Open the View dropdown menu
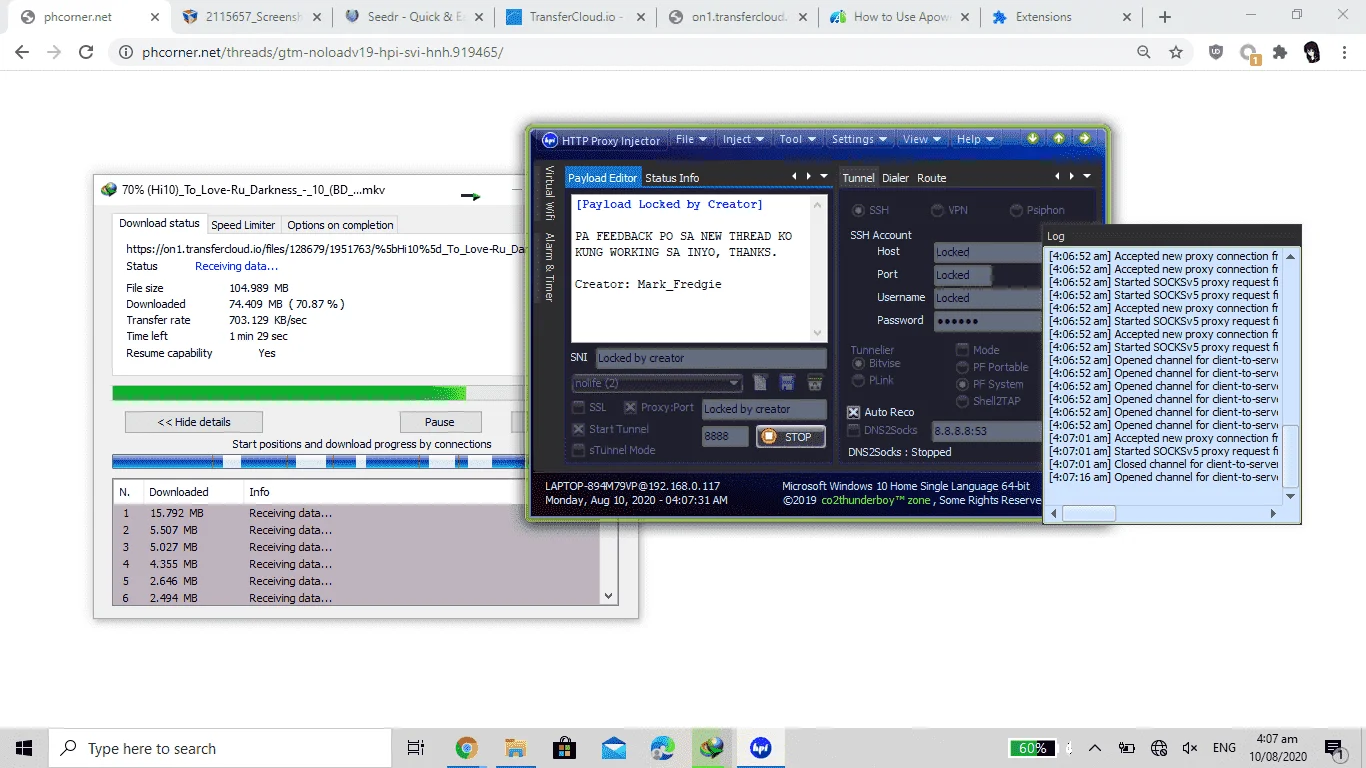The height and width of the screenshot is (768, 1366). [x=921, y=139]
